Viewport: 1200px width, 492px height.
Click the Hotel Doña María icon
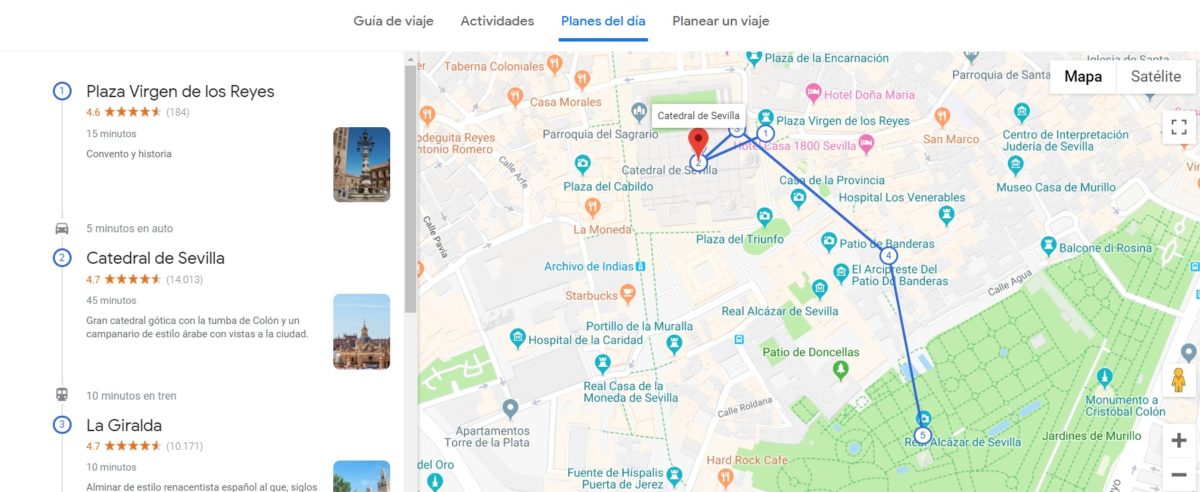(813, 94)
